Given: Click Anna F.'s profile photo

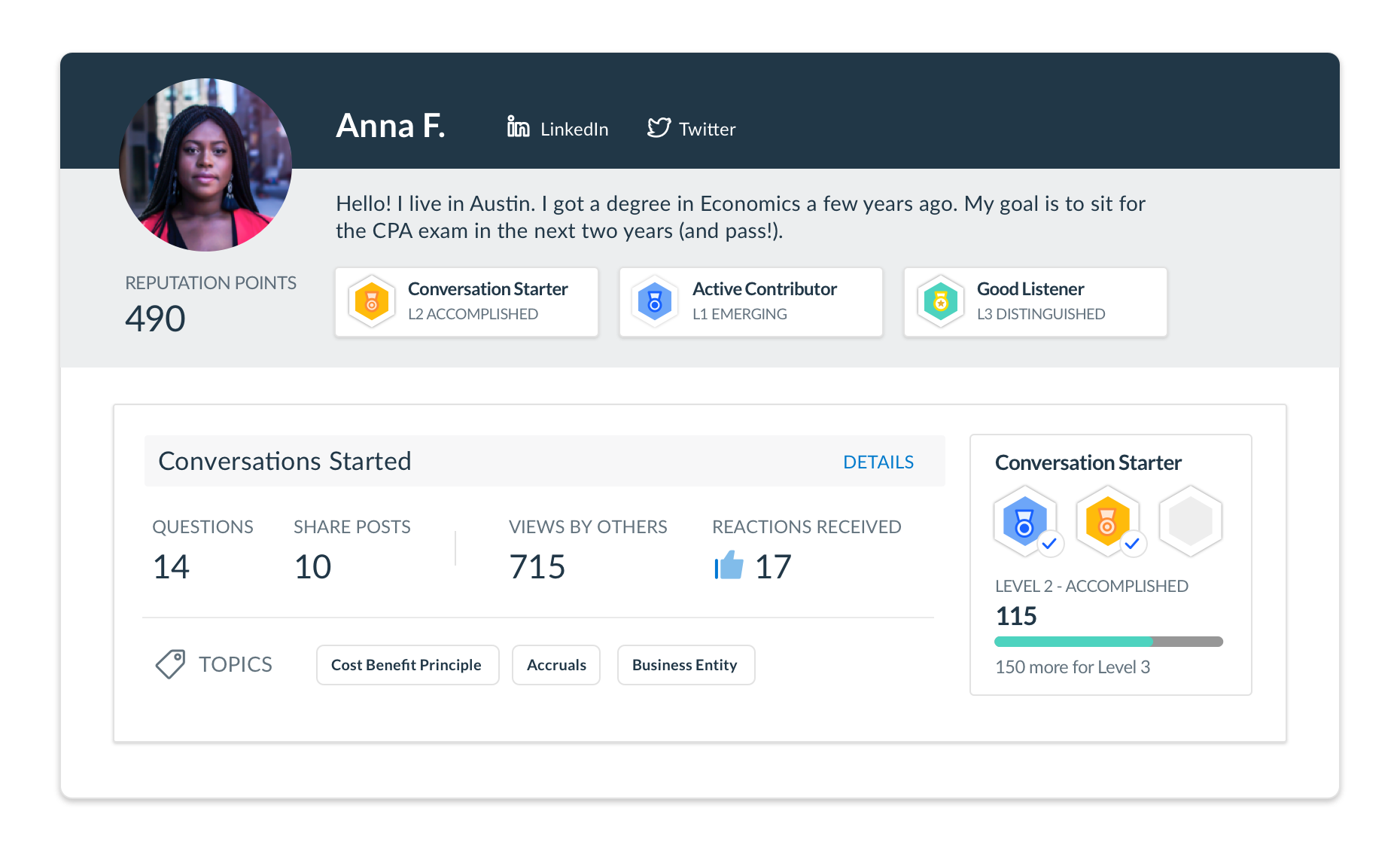Looking at the screenshot, I should [x=205, y=165].
